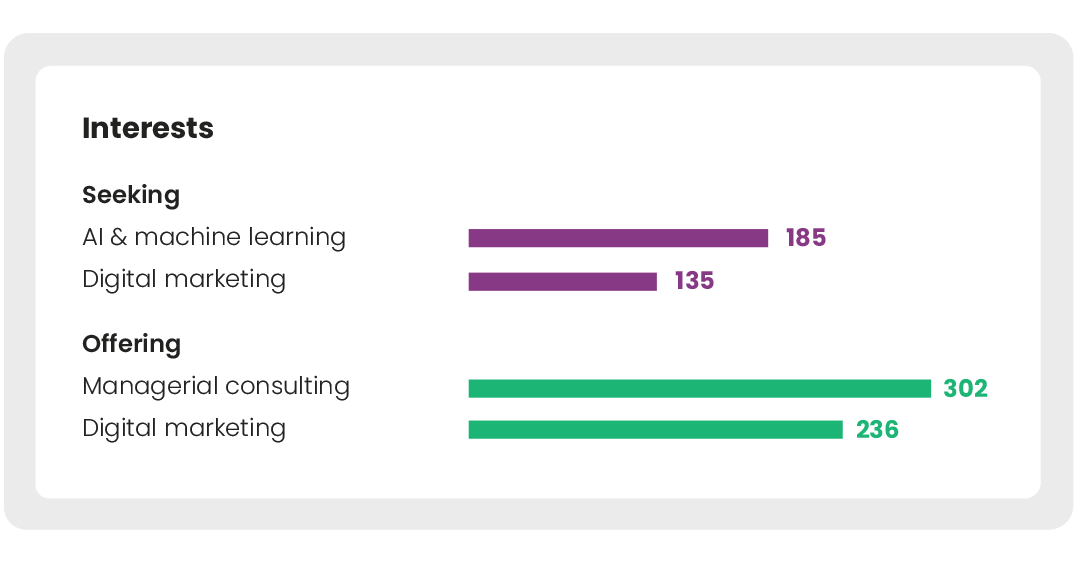Click the purple Digital marketing bar

[x=563, y=282]
